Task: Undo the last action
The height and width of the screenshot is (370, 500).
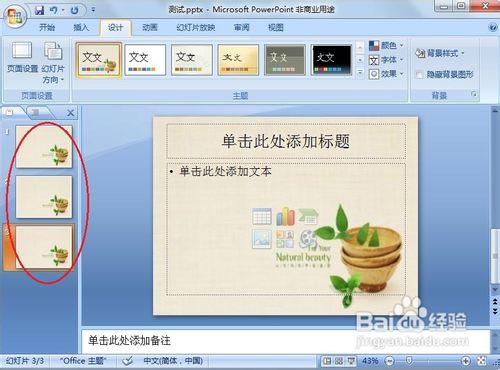Action: pos(53,10)
